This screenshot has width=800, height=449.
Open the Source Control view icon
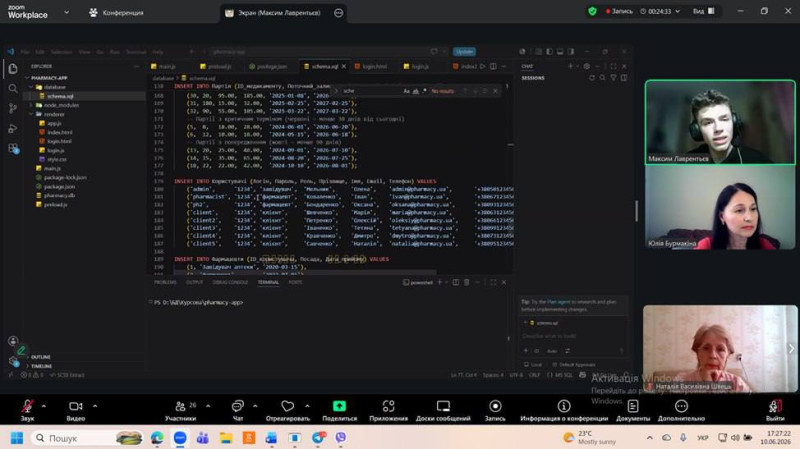tap(13, 108)
